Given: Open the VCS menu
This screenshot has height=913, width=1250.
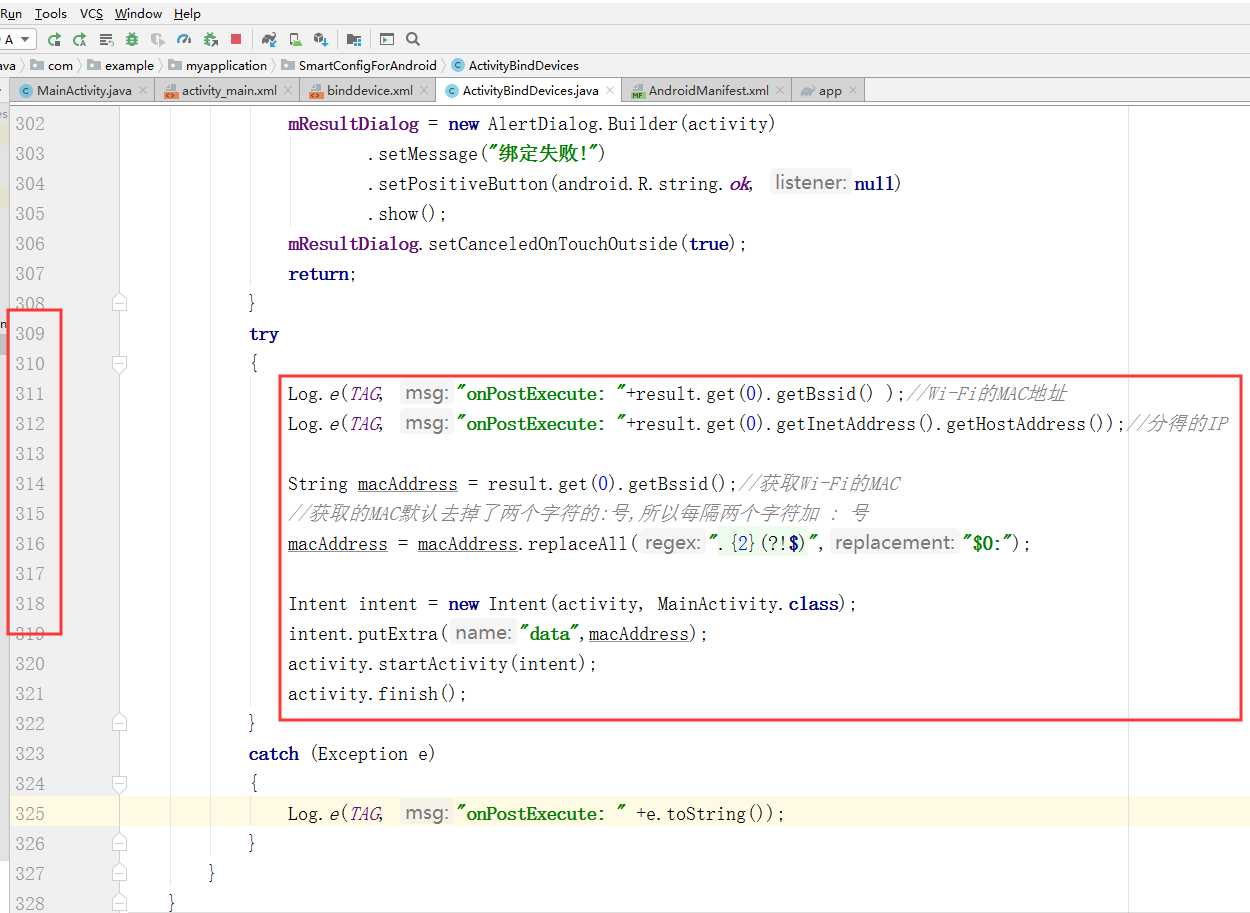Looking at the screenshot, I should pyautogui.click(x=91, y=14).
